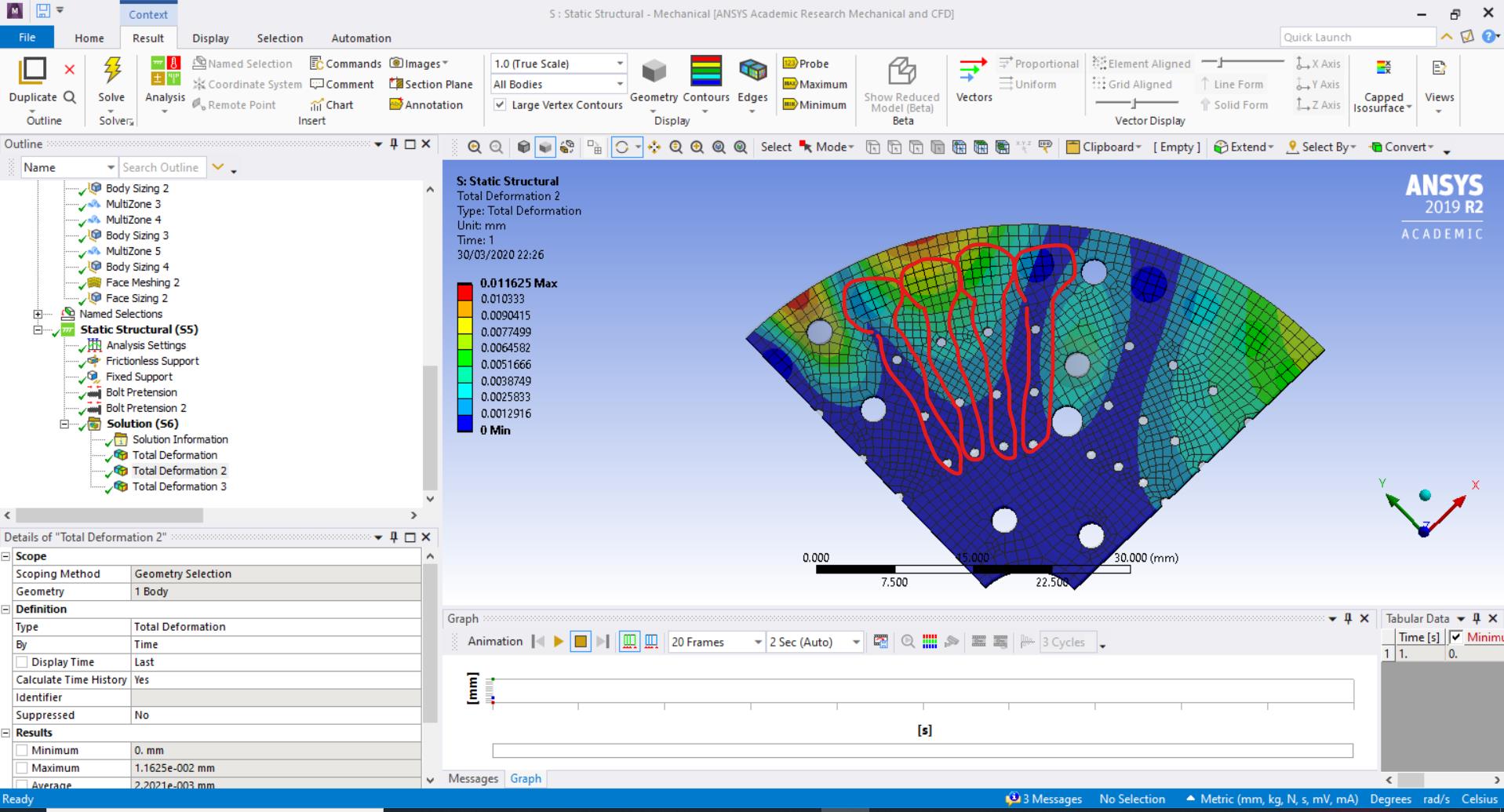Open the Contours color band icon
This screenshot has width=1504, height=812.
point(705,71)
